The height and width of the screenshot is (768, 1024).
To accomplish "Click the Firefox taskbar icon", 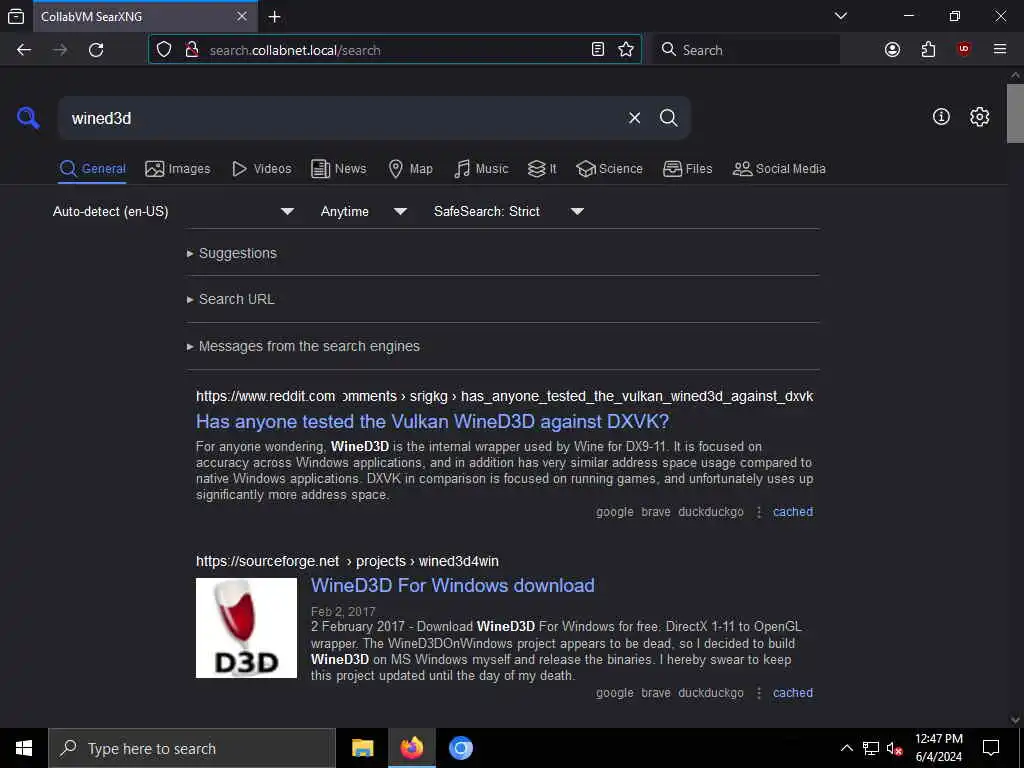I will 411,748.
